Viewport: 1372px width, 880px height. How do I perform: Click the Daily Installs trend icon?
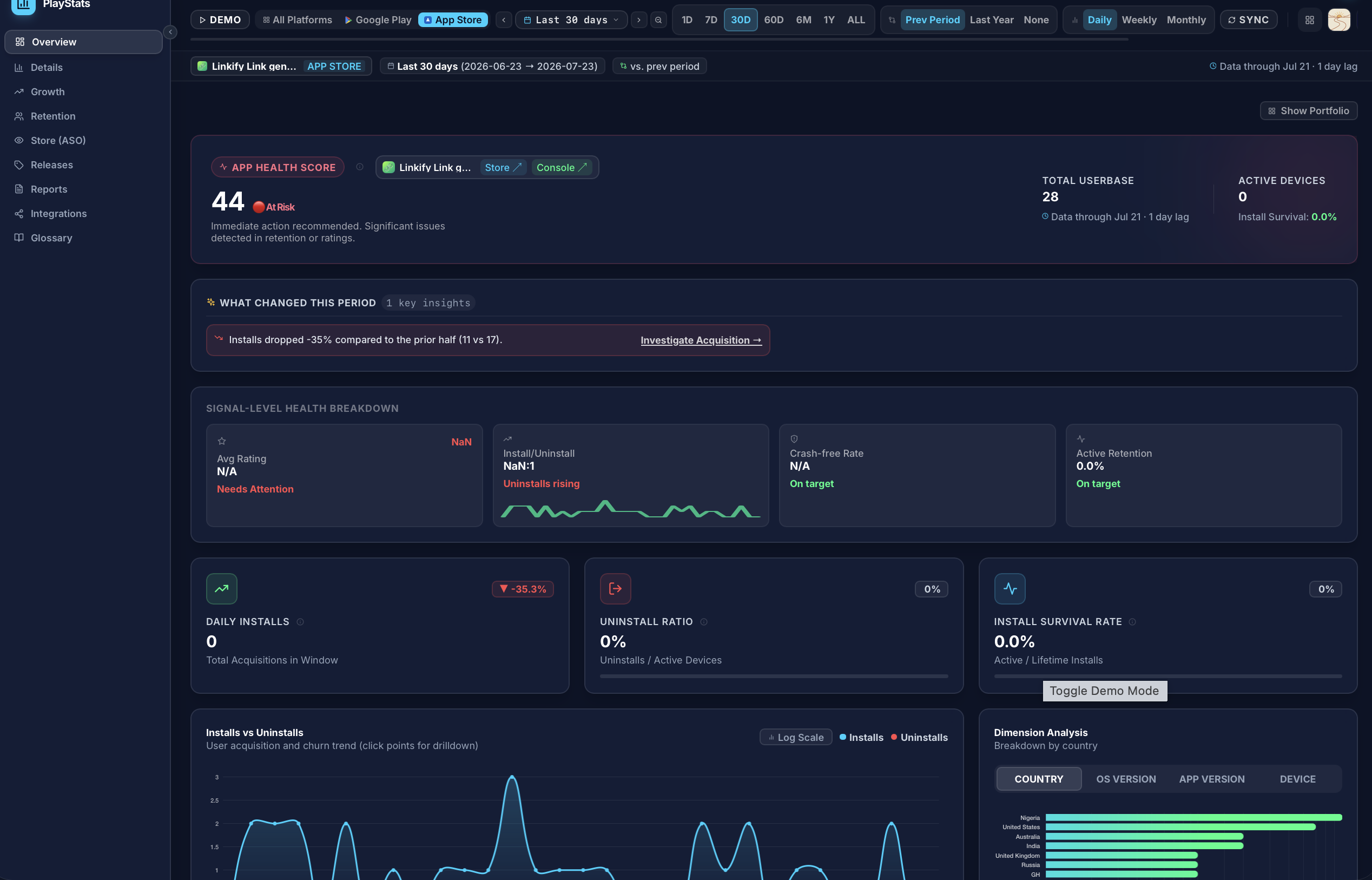pyautogui.click(x=222, y=589)
